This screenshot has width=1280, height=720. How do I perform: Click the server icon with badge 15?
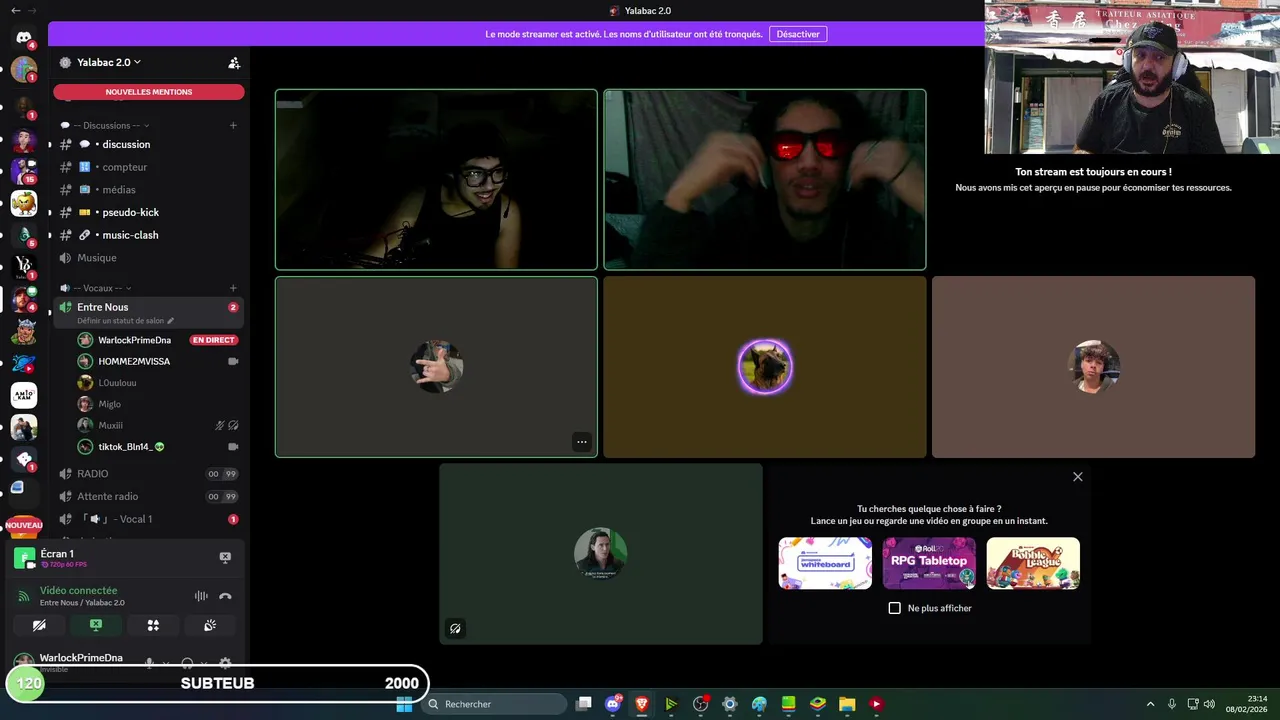point(24,171)
